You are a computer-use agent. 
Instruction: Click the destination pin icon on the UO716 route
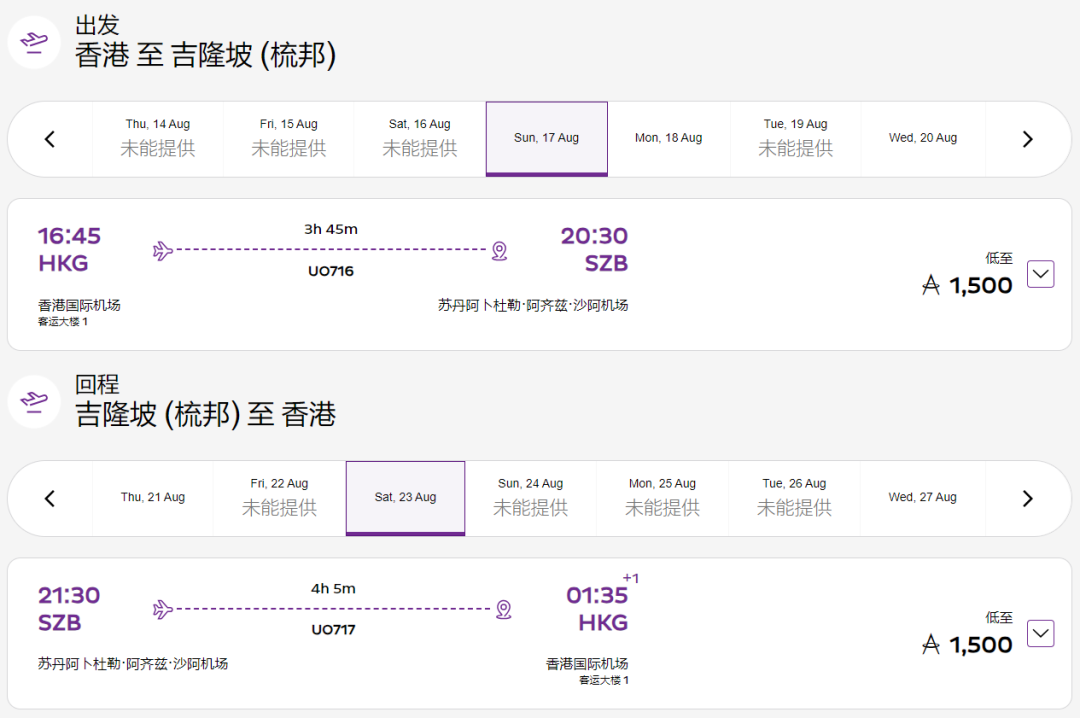tap(499, 250)
